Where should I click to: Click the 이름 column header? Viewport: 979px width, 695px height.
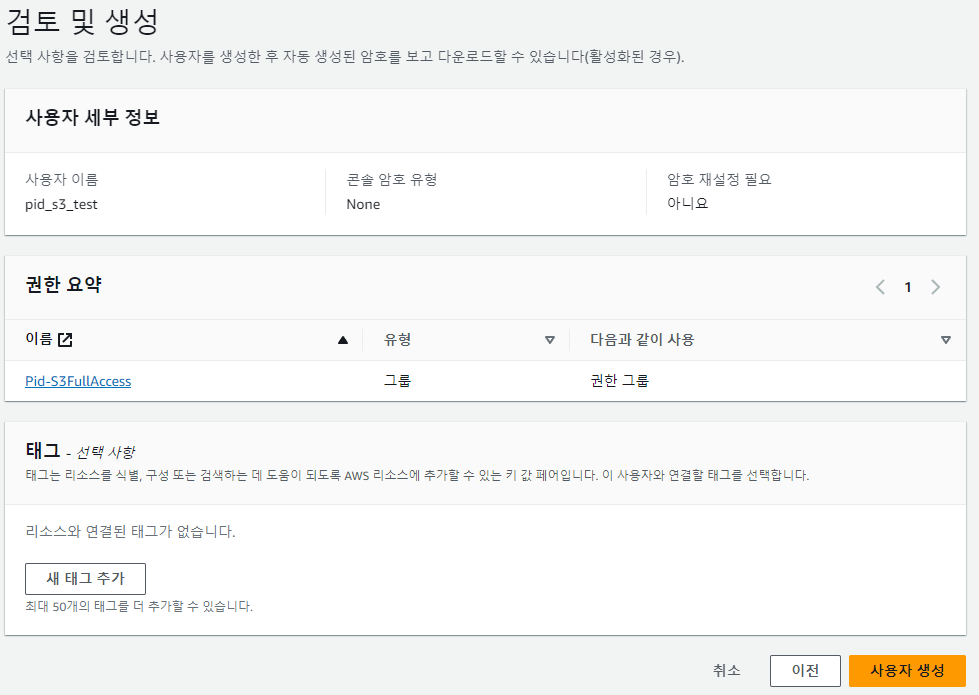pos(39,339)
